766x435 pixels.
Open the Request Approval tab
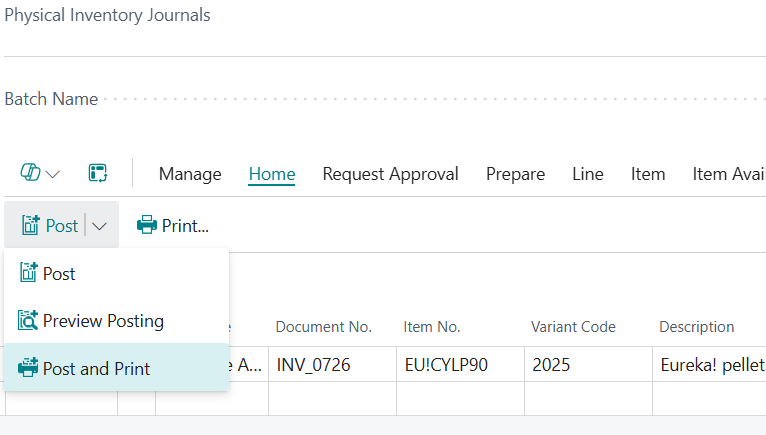coord(390,174)
